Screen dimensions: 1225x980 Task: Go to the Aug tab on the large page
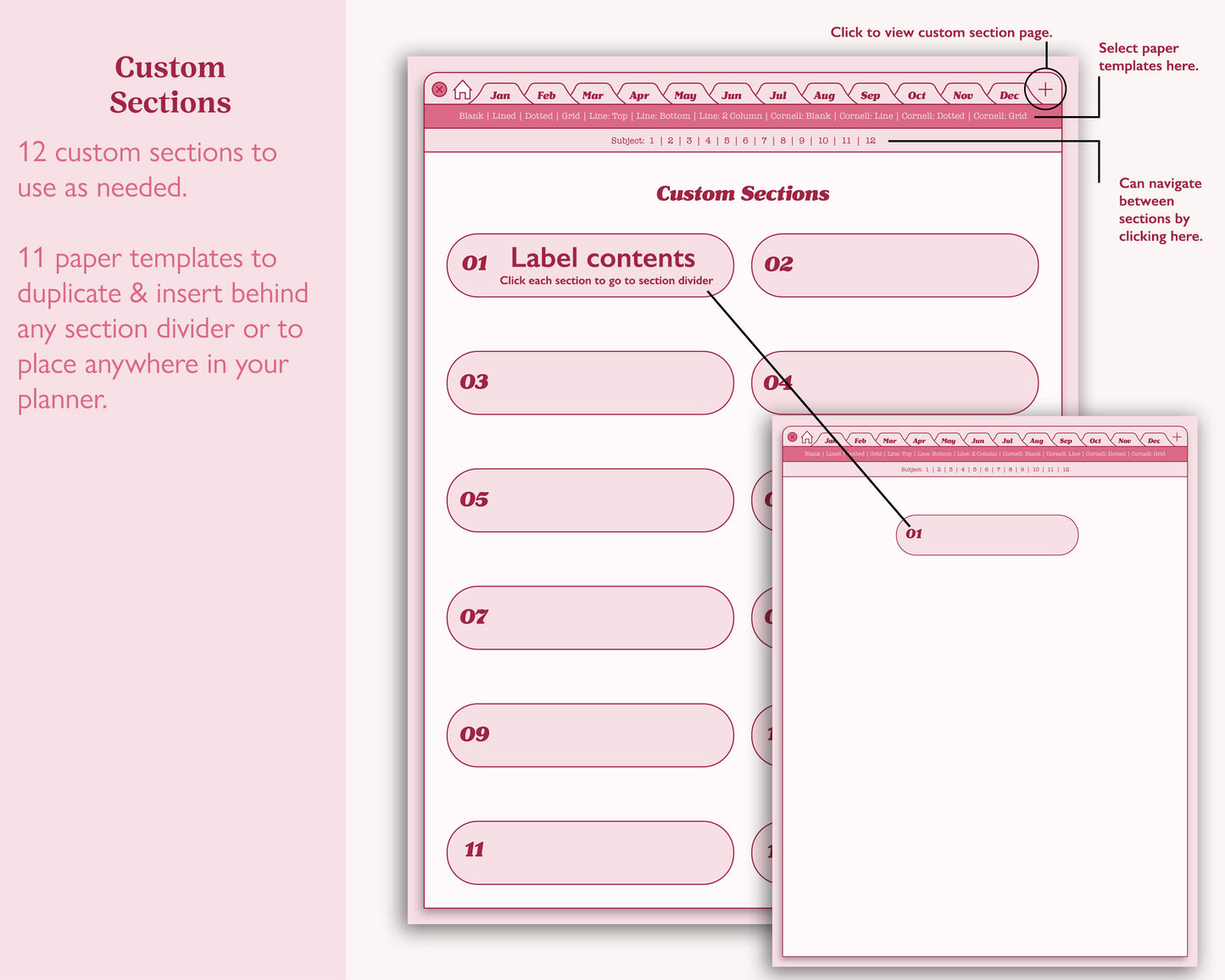click(824, 95)
